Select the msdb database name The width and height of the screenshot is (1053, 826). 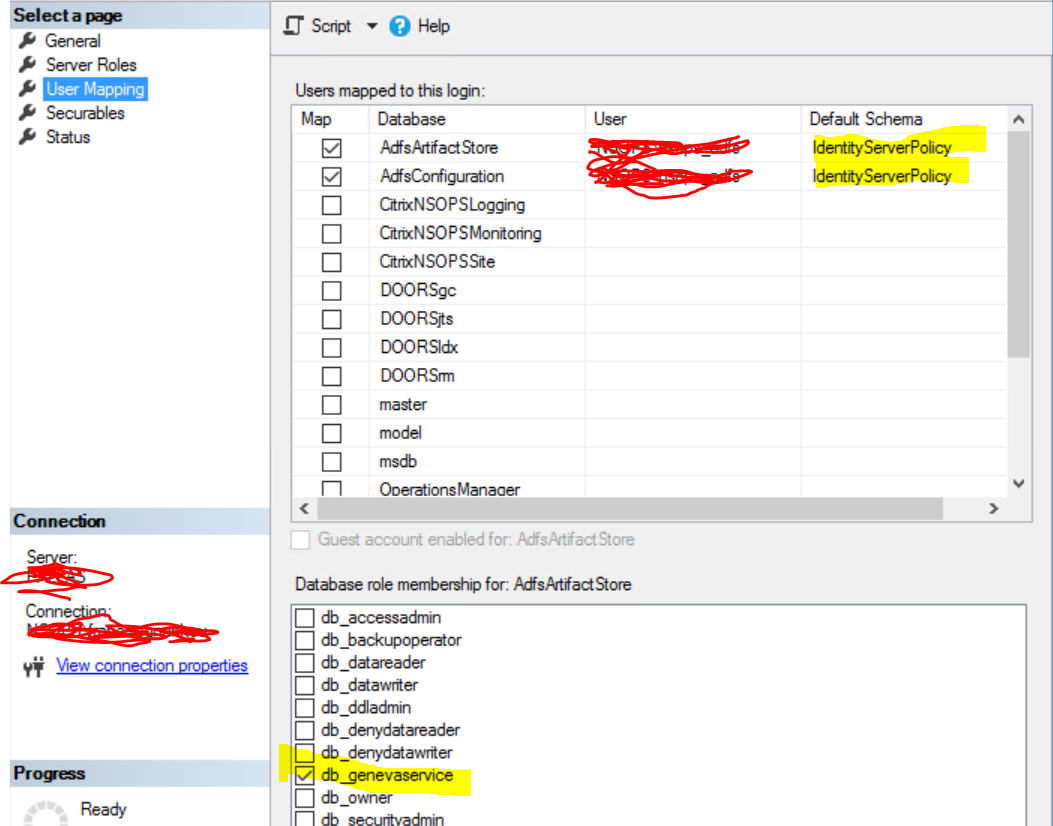click(x=398, y=462)
